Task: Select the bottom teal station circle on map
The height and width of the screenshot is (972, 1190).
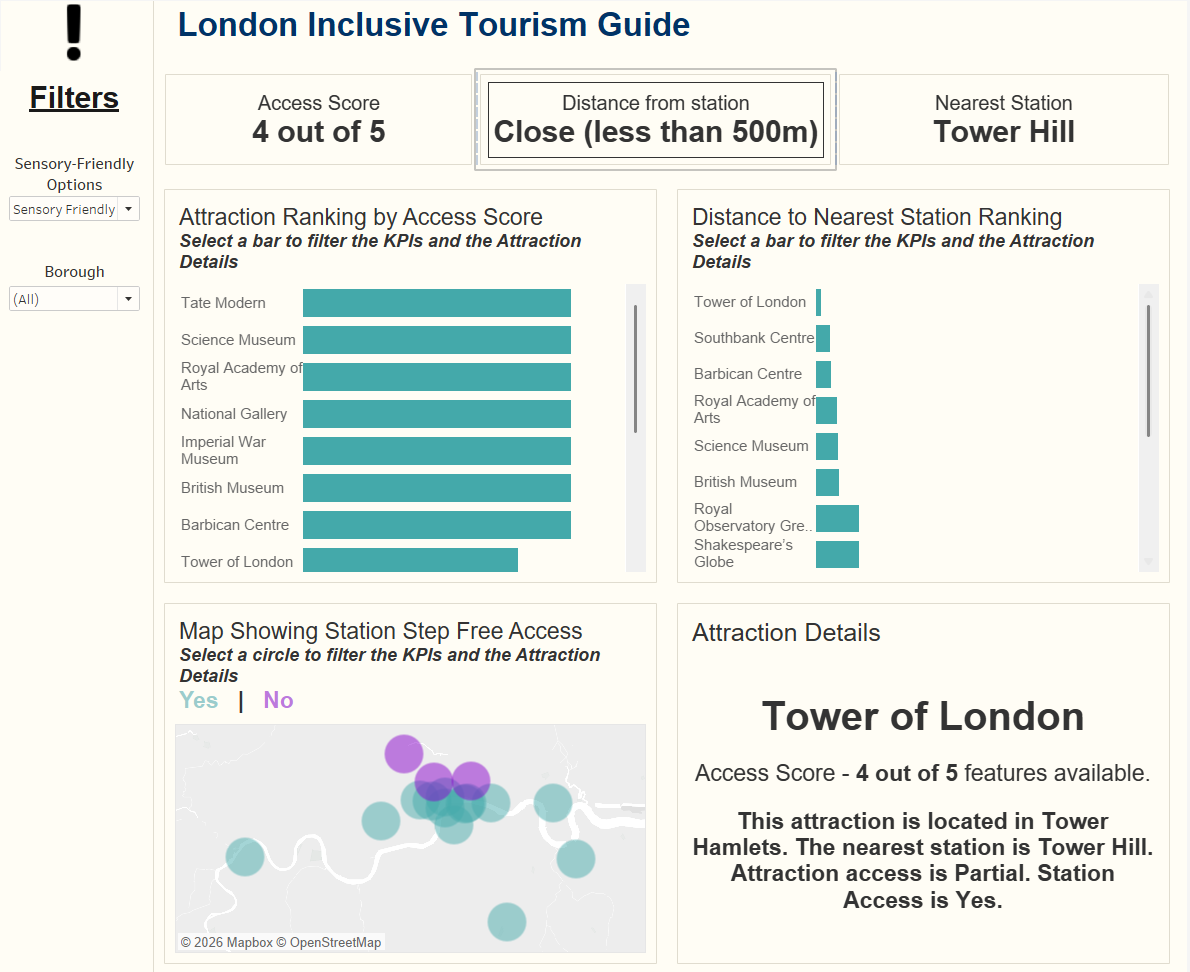Action: click(507, 921)
